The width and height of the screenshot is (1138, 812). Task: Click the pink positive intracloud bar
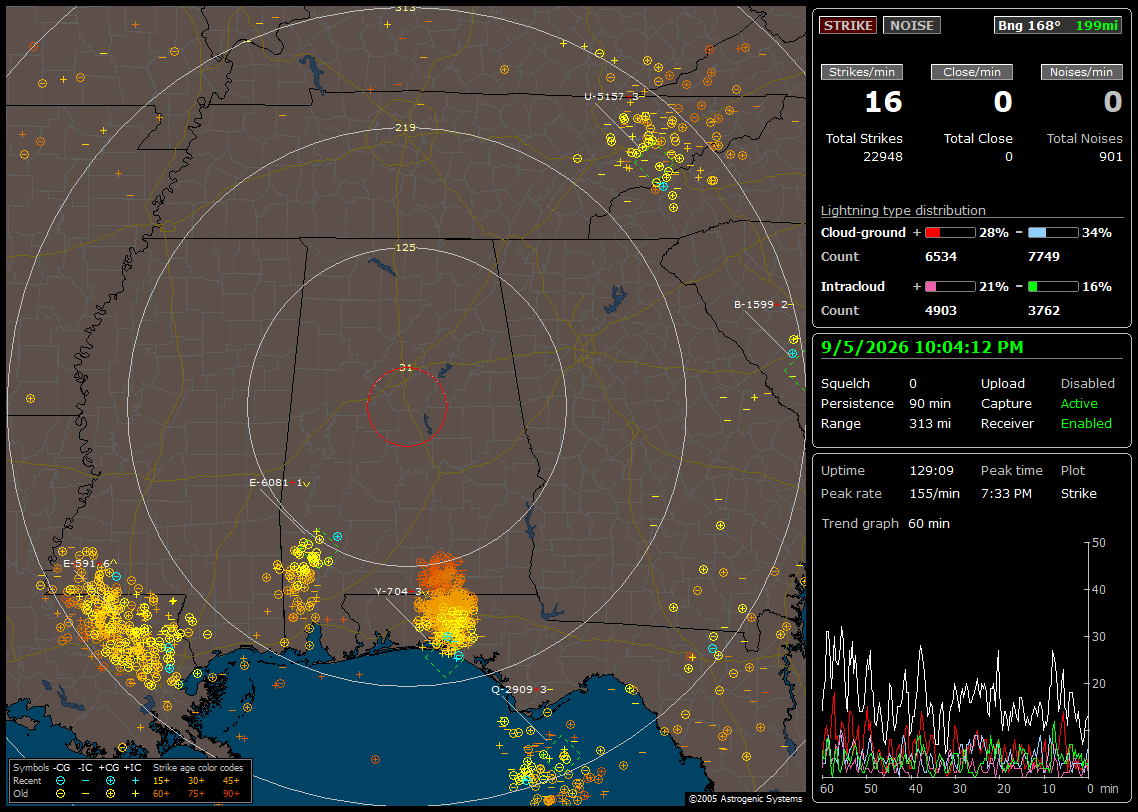[x=950, y=287]
